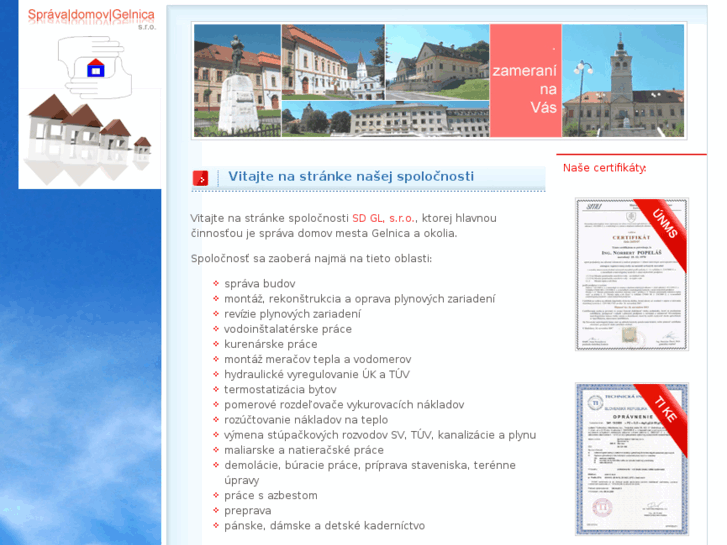Select 'výmena stúpačkových rozvodov' list item
Viewport: 727px width, 545px height.
(380, 435)
